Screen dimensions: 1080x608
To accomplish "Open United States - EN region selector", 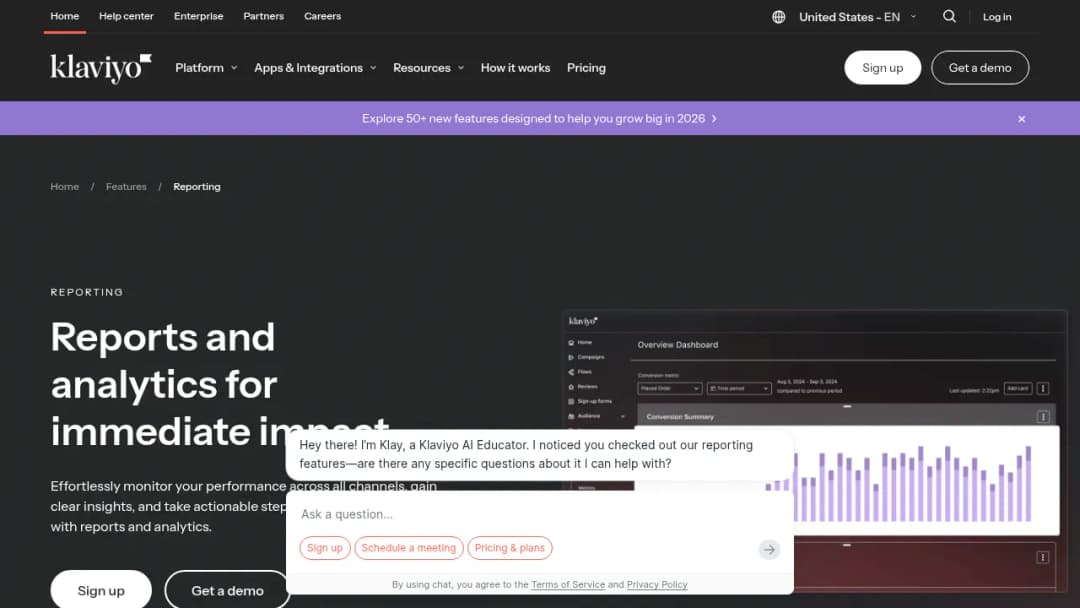I will pos(857,17).
